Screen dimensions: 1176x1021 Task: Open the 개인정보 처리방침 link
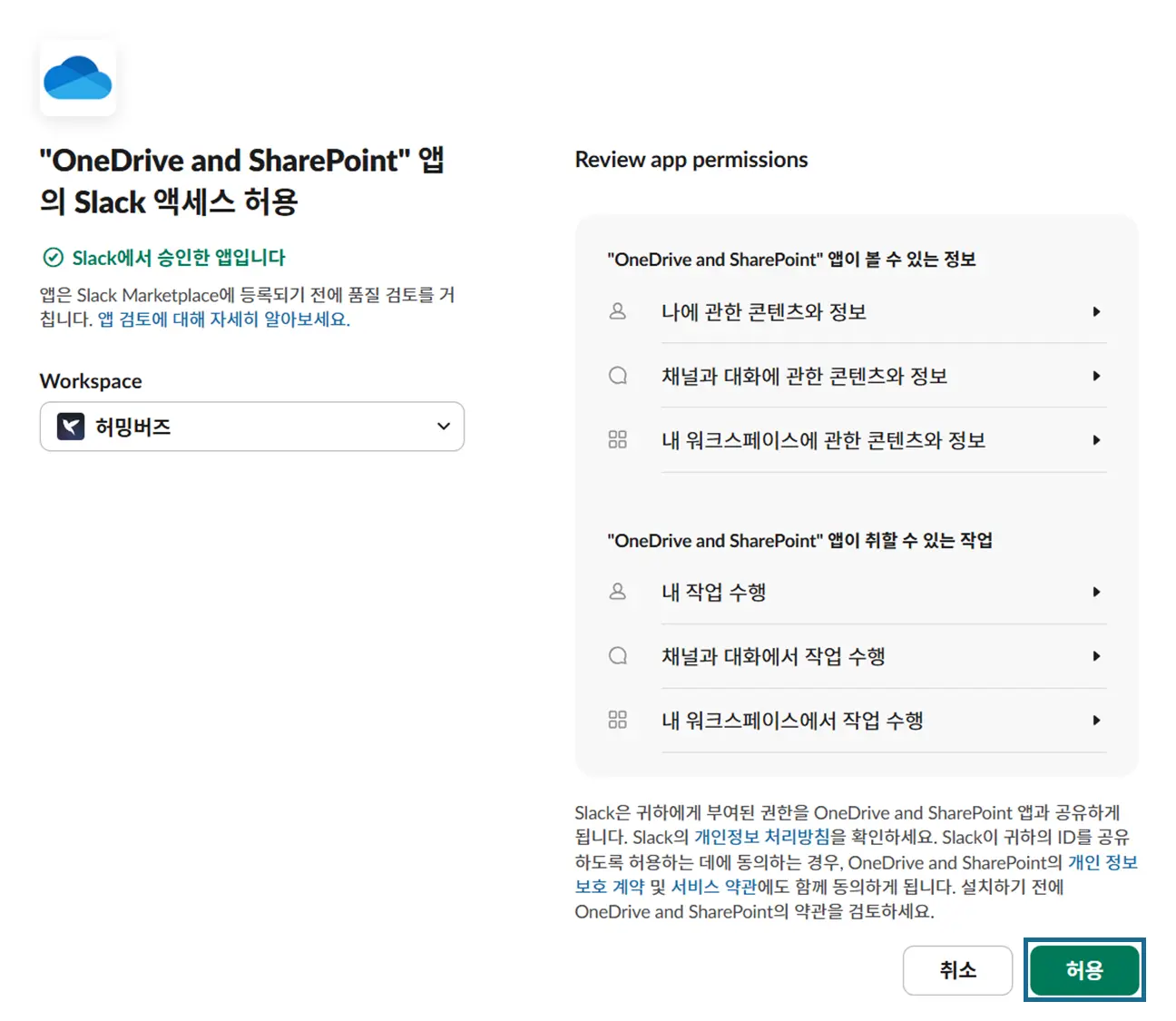[762, 837]
